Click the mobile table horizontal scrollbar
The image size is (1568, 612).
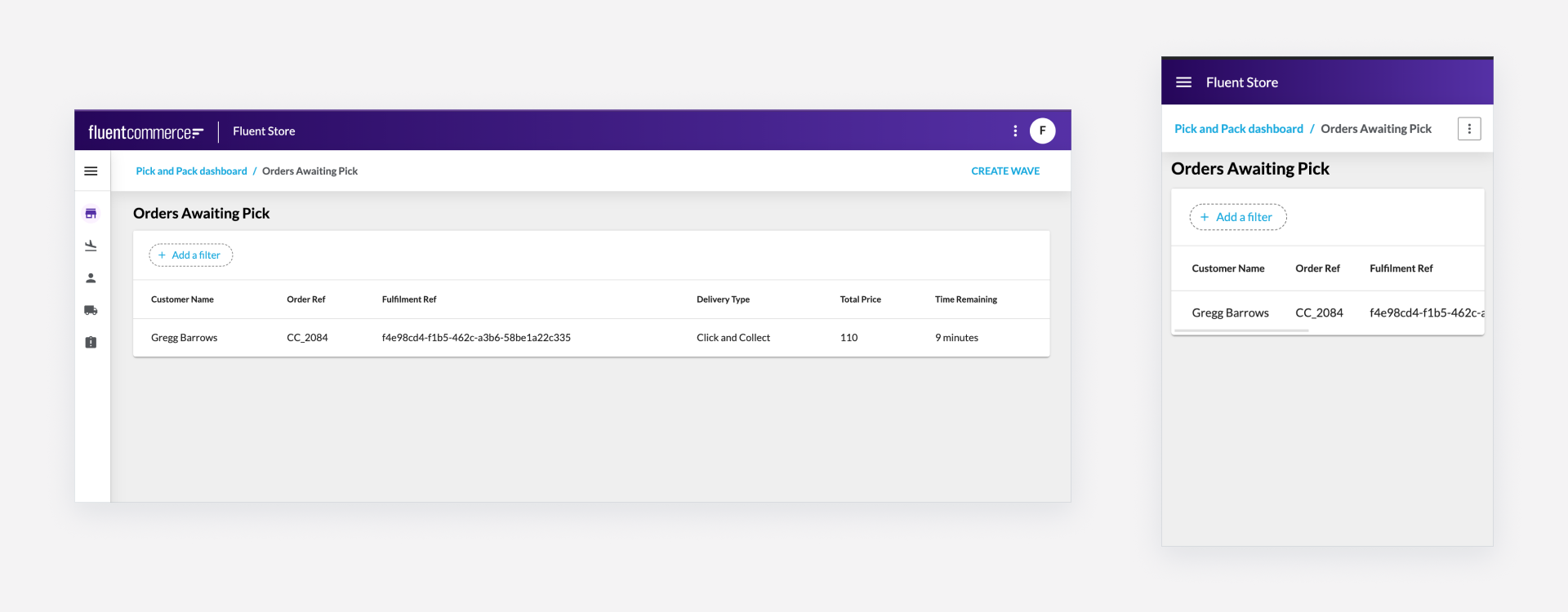[x=1241, y=330]
